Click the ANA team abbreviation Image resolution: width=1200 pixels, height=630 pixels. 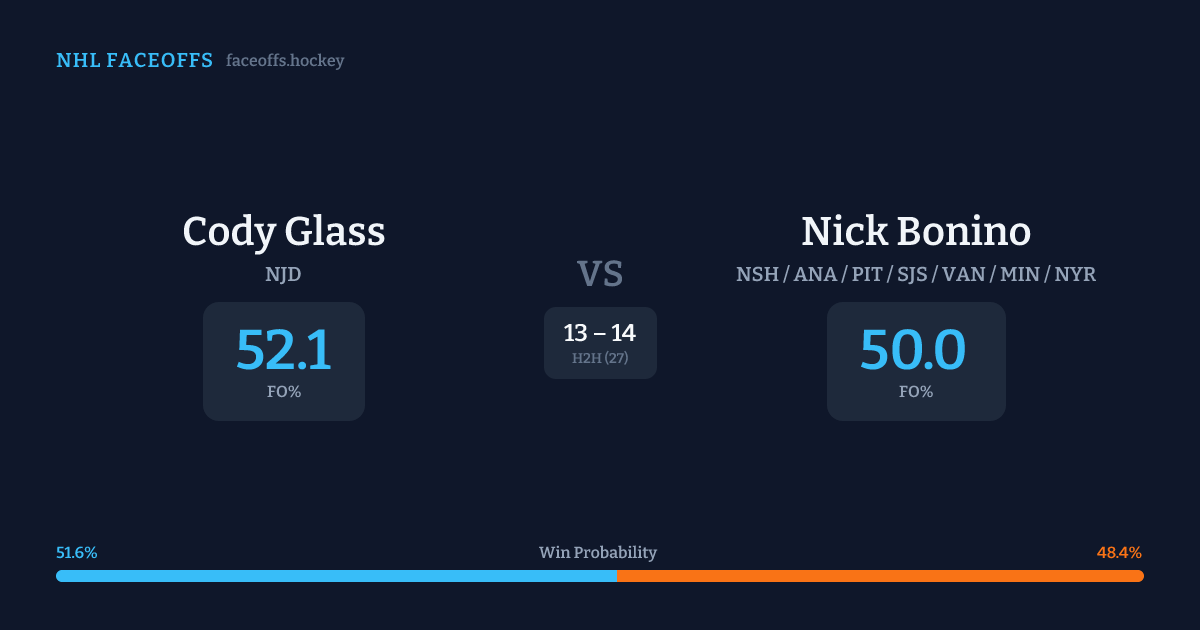click(x=815, y=274)
